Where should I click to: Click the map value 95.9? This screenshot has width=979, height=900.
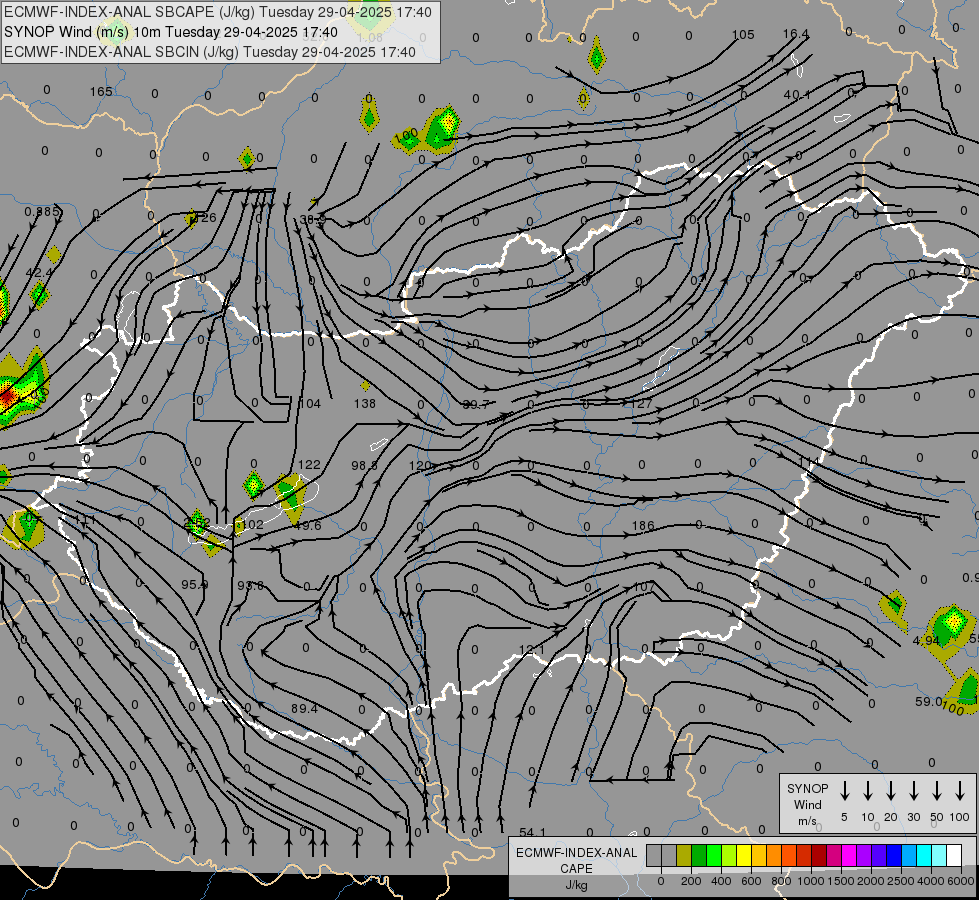pyautogui.click(x=195, y=585)
